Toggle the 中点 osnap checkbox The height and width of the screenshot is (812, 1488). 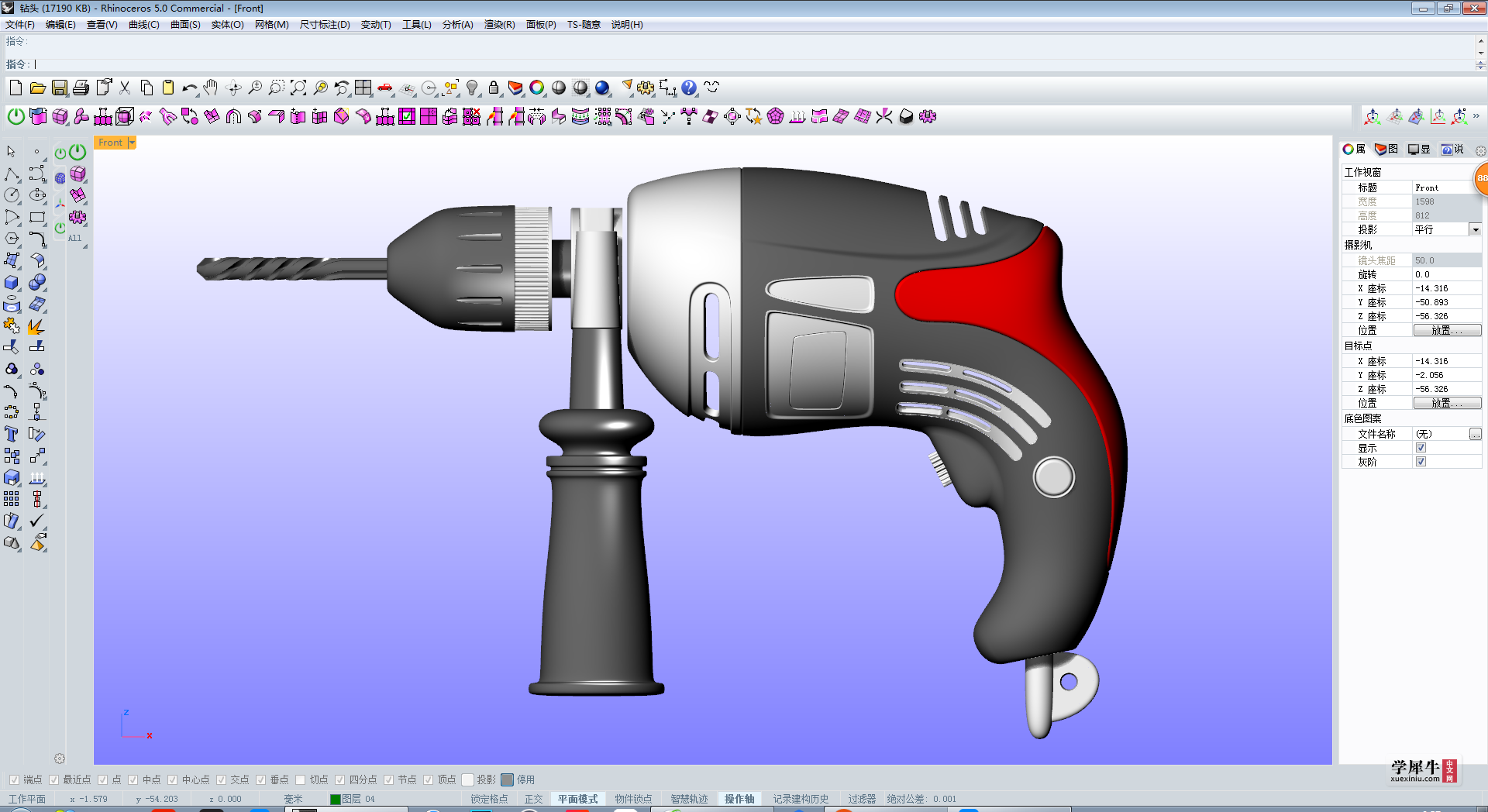point(133,779)
